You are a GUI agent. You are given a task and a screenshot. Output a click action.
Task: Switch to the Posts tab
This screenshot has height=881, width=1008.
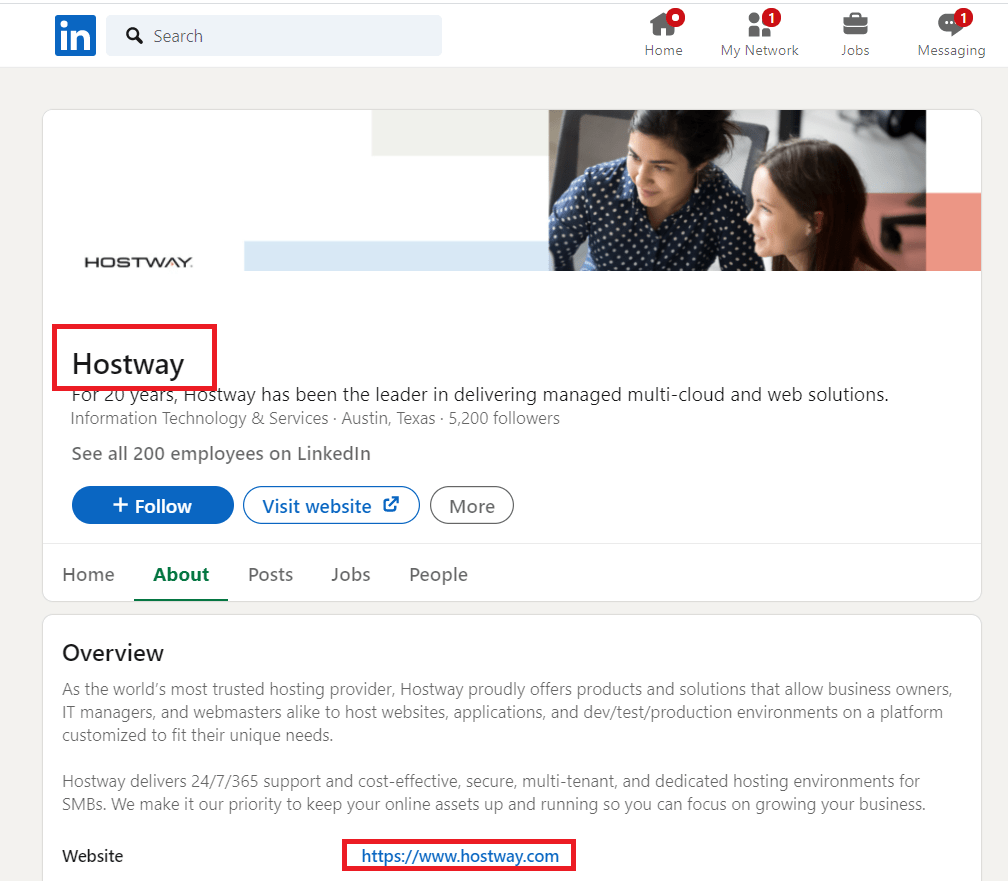point(271,574)
